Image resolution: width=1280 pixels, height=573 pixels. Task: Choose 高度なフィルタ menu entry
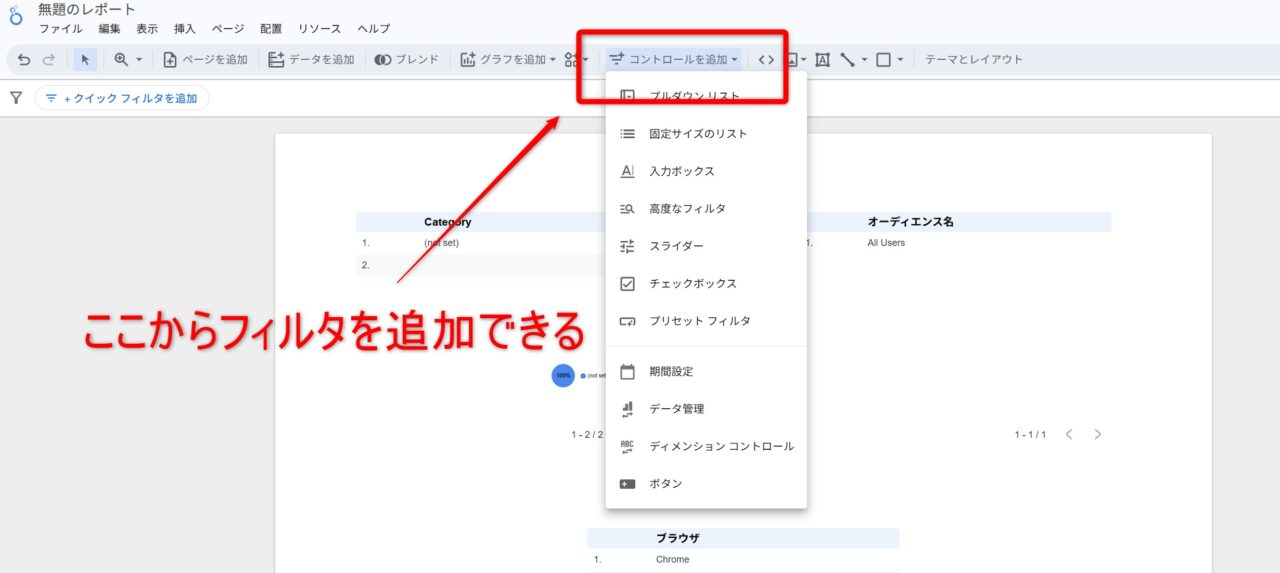coord(686,209)
